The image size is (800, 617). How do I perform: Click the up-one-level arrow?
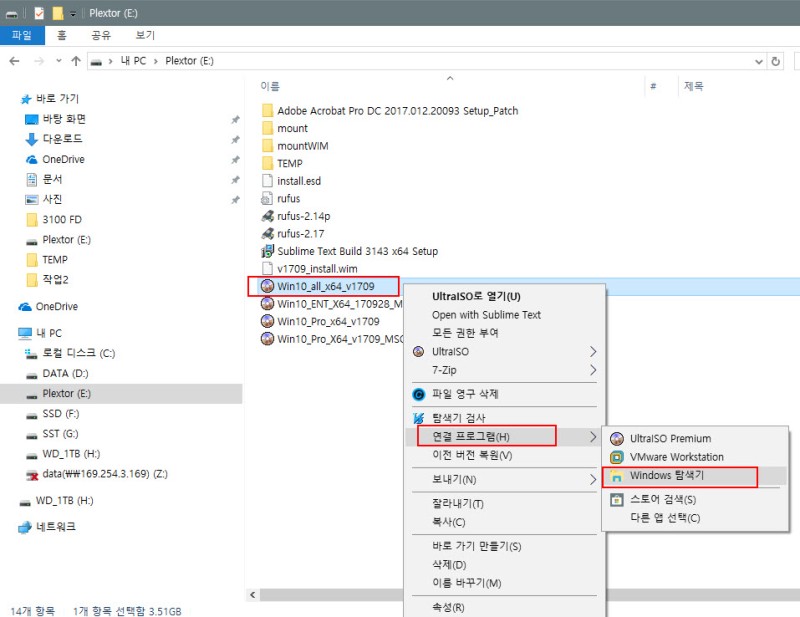pyautogui.click(x=76, y=61)
